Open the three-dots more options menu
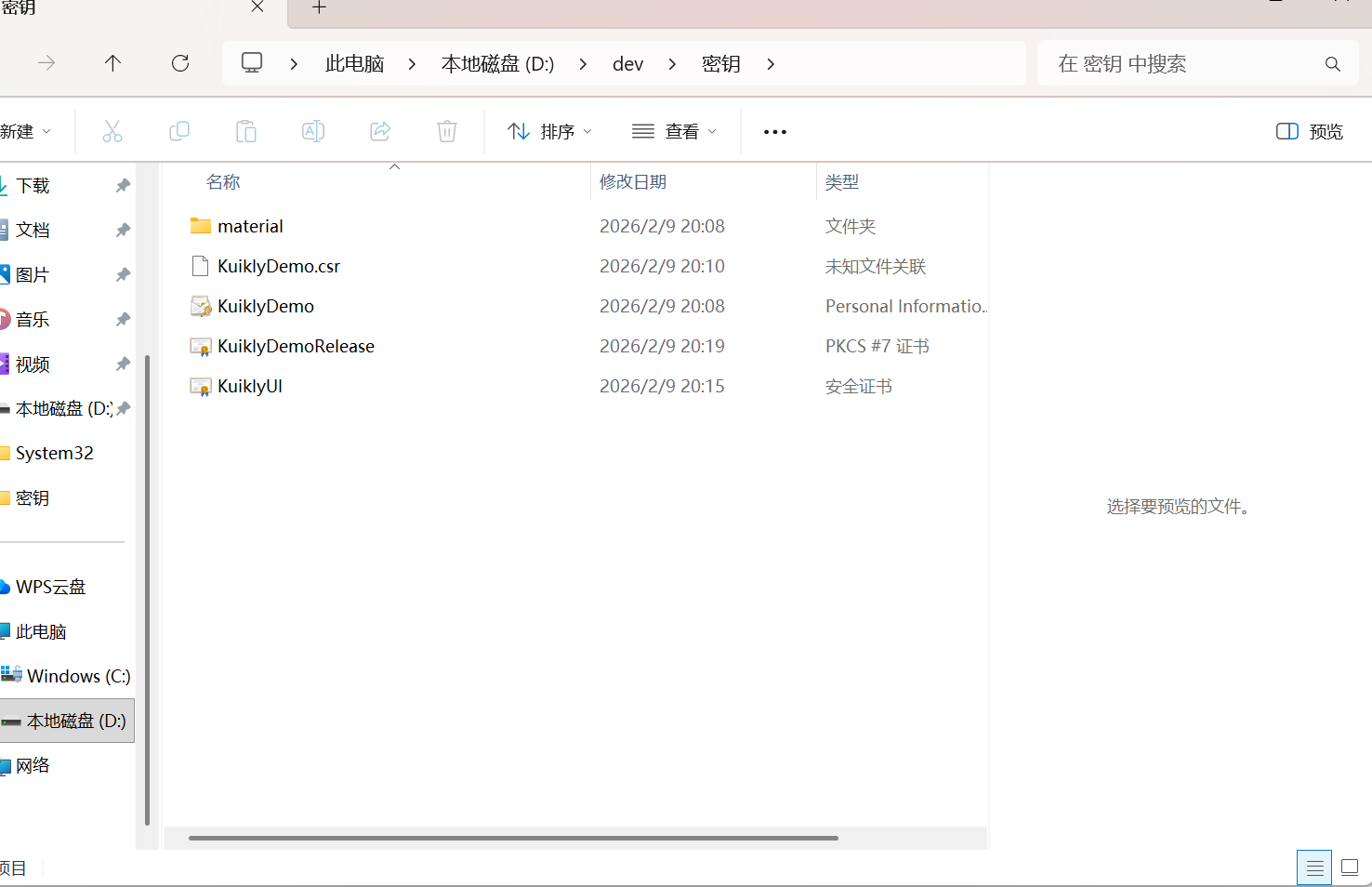Image resolution: width=1372 pixels, height=887 pixels. (775, 132)
